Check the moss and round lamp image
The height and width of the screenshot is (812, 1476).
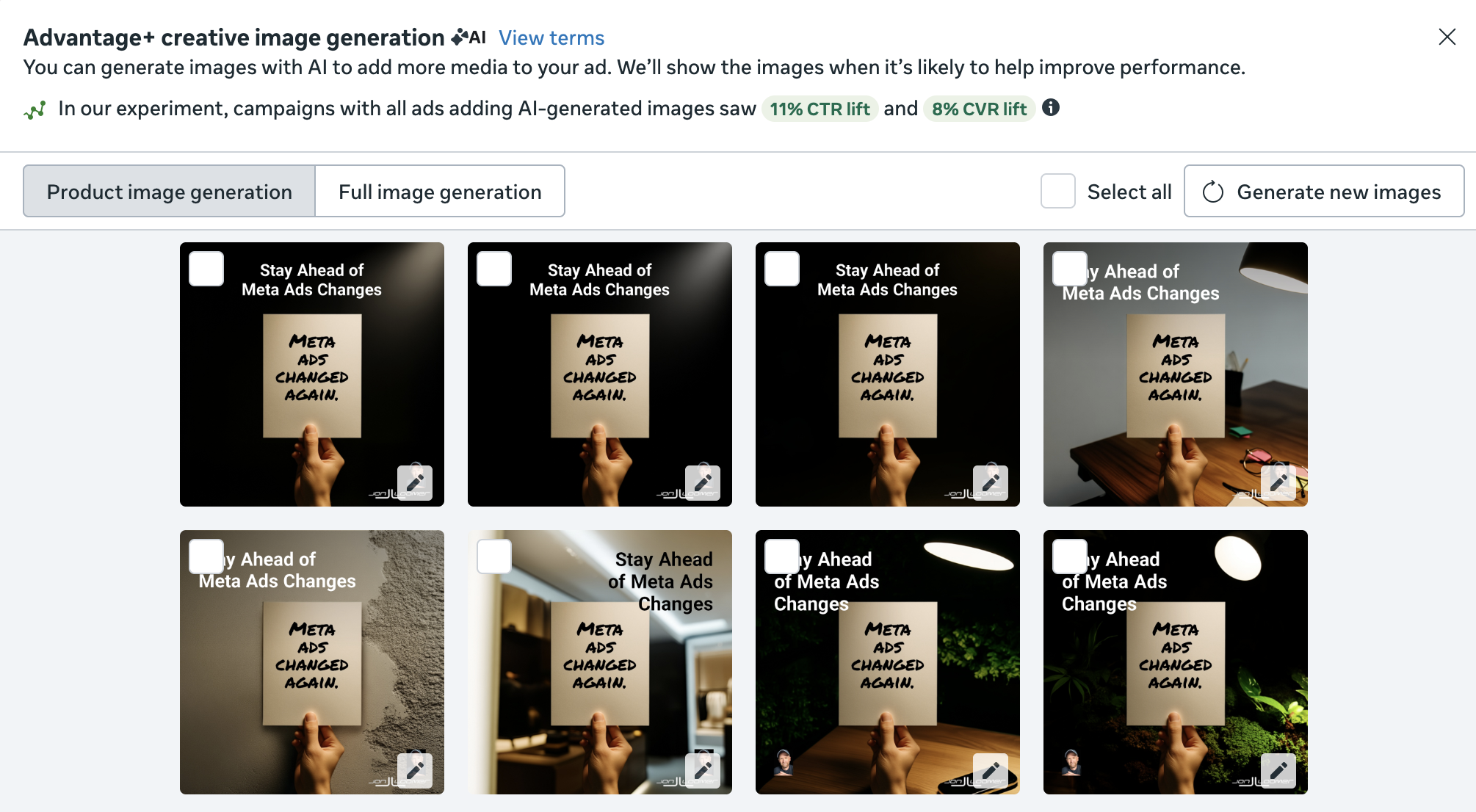(x=1070, y=557)
